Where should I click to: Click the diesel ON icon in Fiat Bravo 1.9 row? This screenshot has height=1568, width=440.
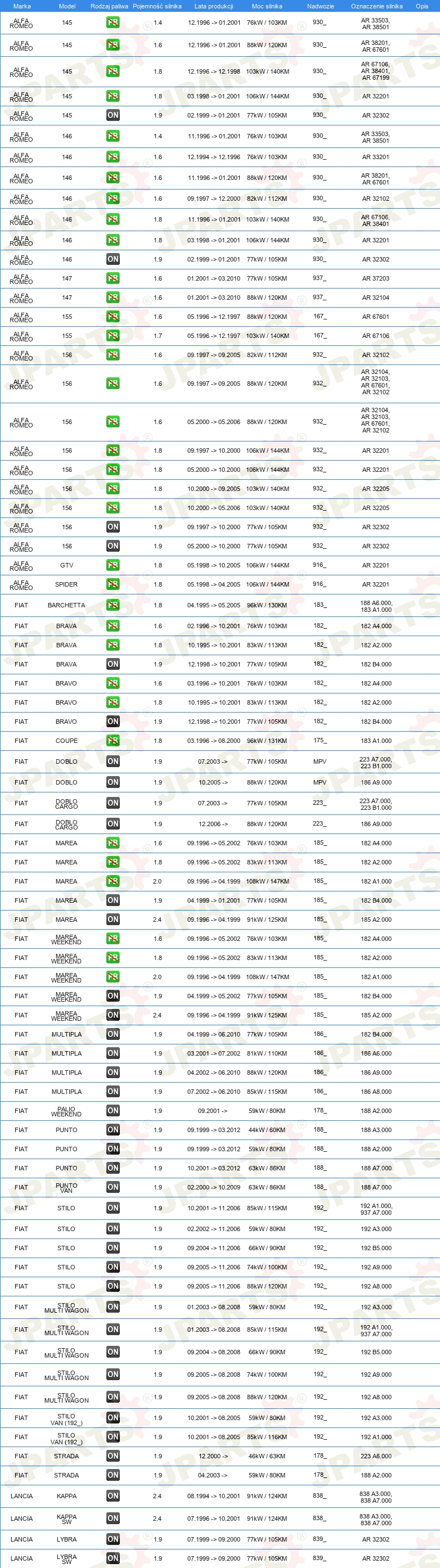113,722
